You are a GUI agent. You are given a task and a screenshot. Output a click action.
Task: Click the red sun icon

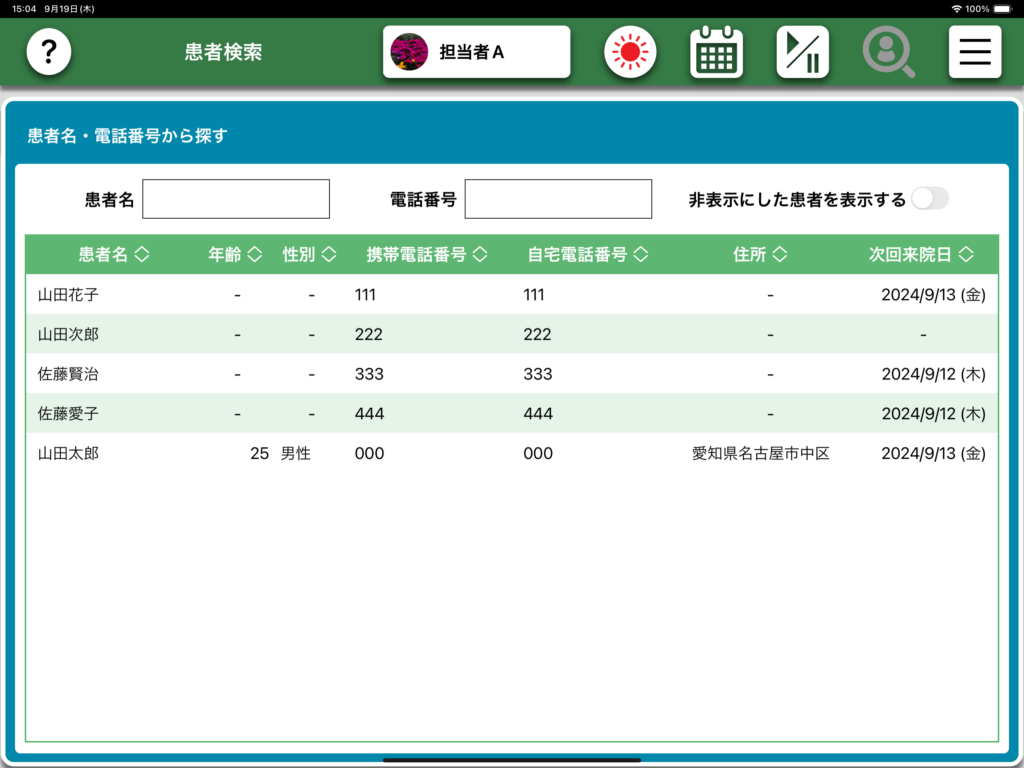coord(630,52)
